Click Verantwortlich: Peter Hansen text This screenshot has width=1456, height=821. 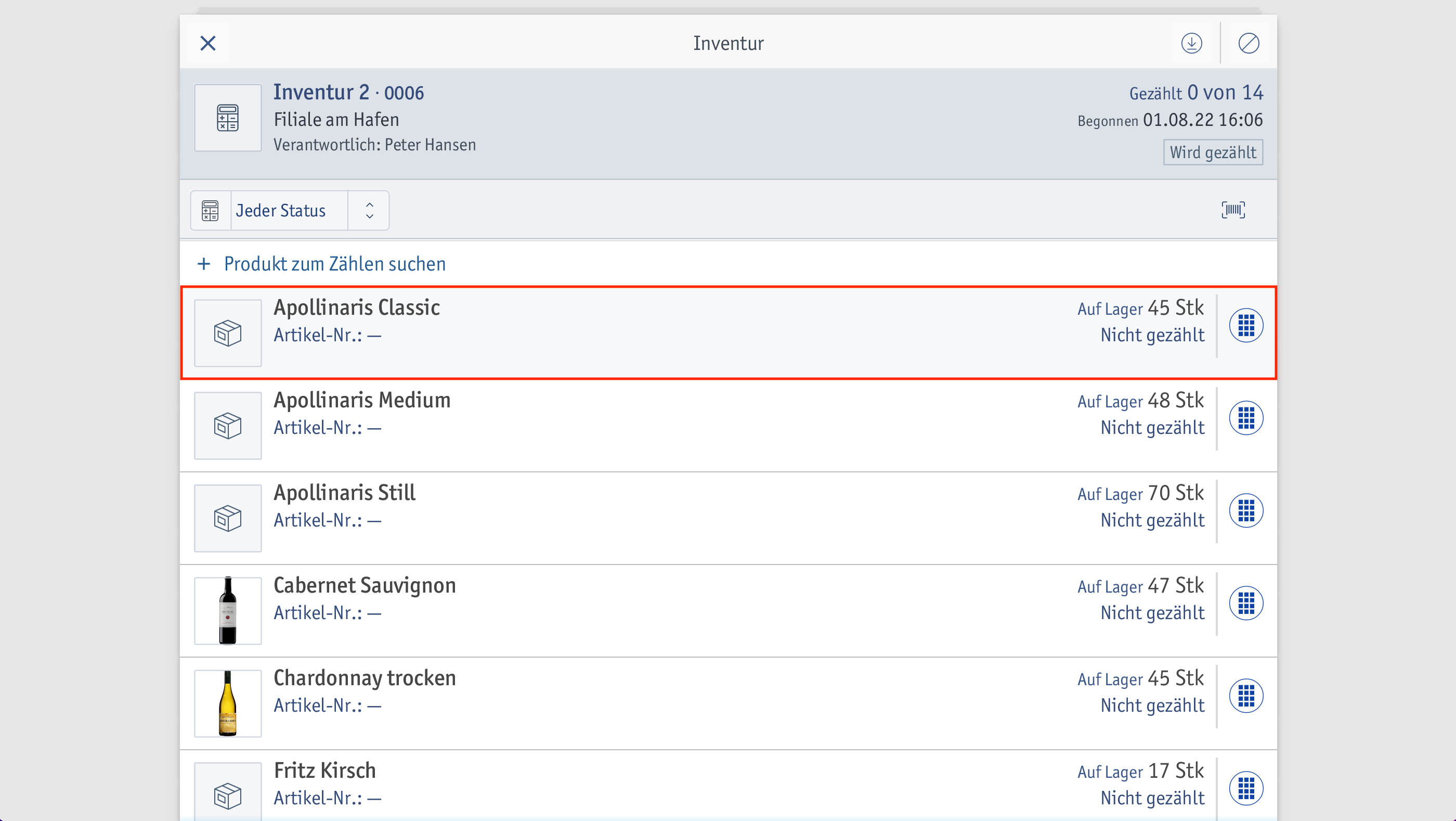point(375,145)
